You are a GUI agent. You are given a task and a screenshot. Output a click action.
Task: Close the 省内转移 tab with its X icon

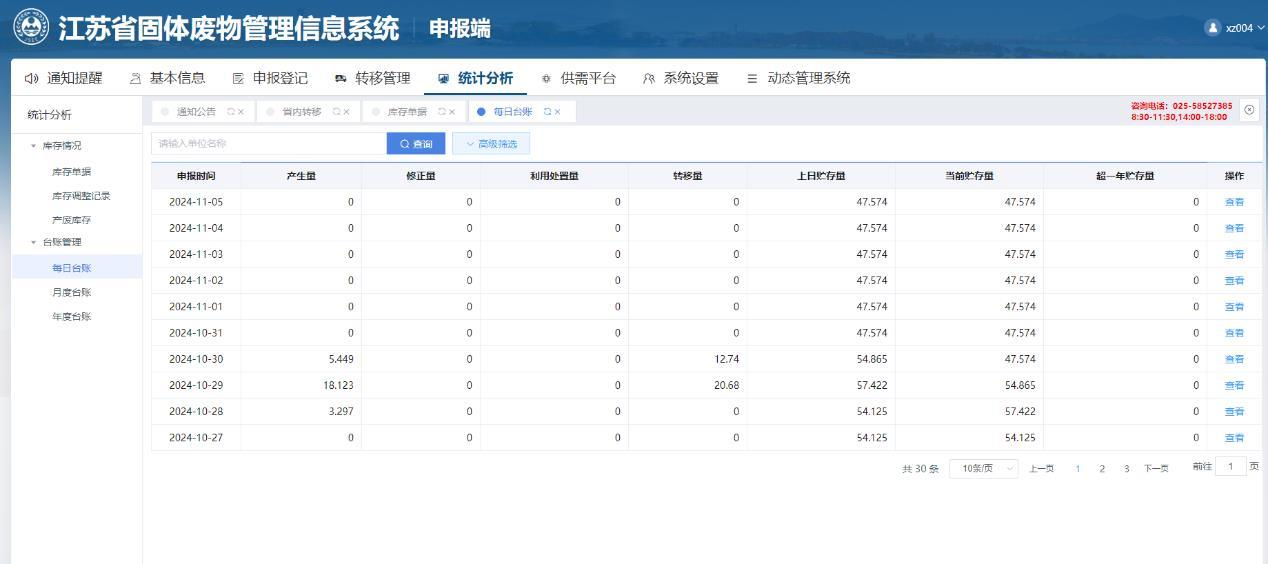tap(347, 112)
